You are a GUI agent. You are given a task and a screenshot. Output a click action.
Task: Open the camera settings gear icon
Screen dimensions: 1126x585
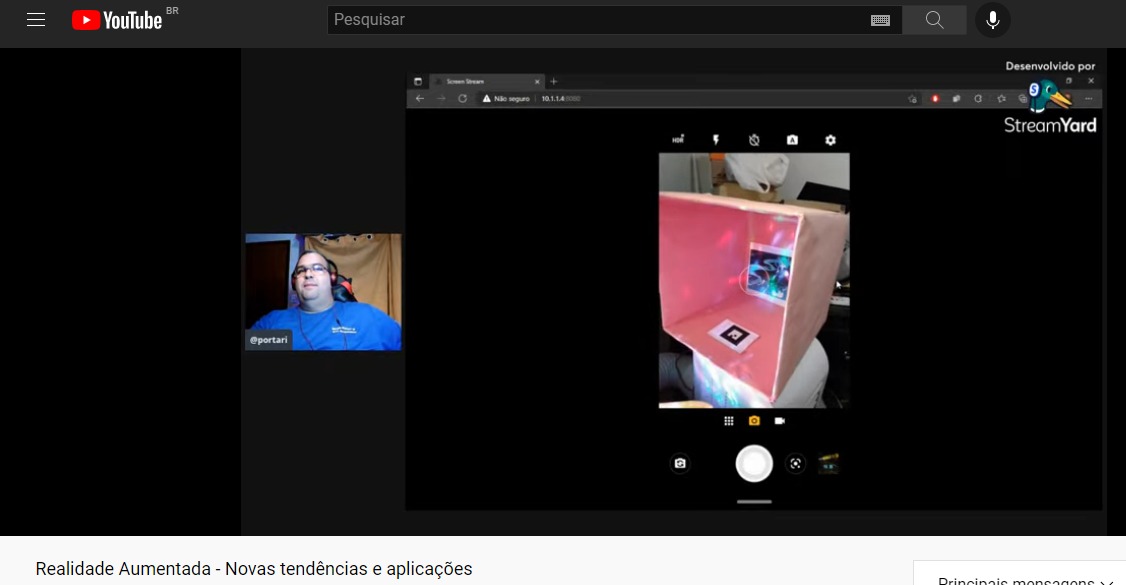click(830, 140)
